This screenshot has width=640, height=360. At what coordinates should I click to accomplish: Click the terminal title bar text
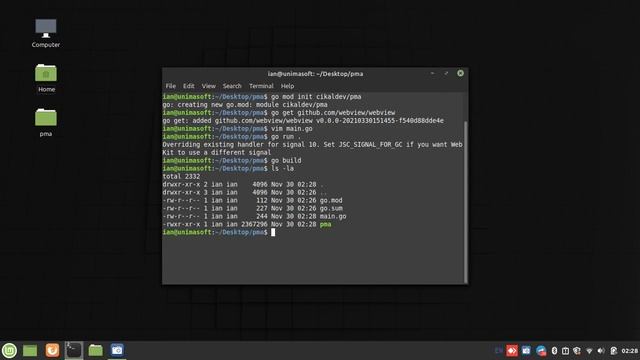315,74
